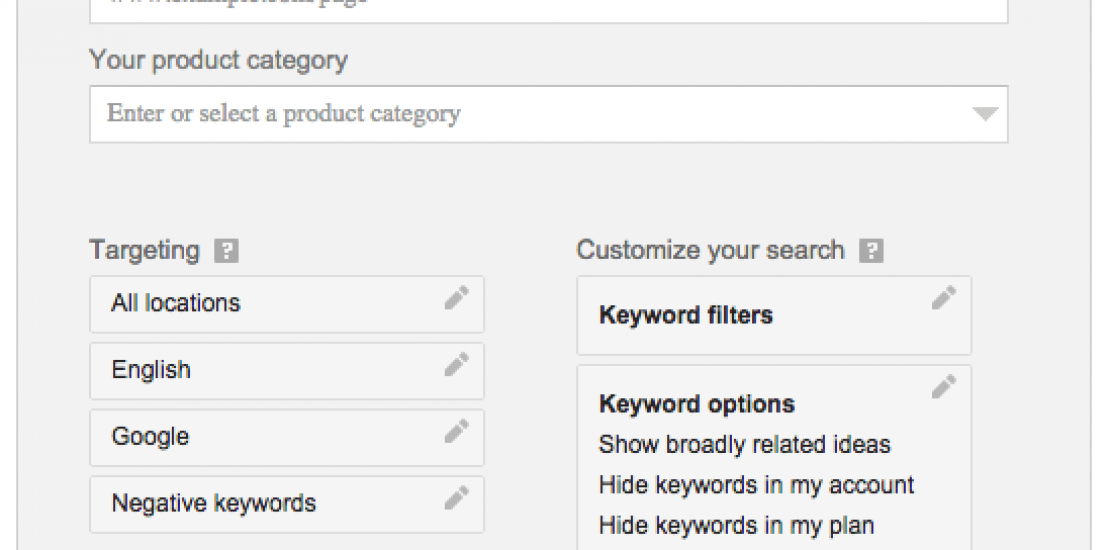Click Hide keywords in my plan

pos(736,525)
